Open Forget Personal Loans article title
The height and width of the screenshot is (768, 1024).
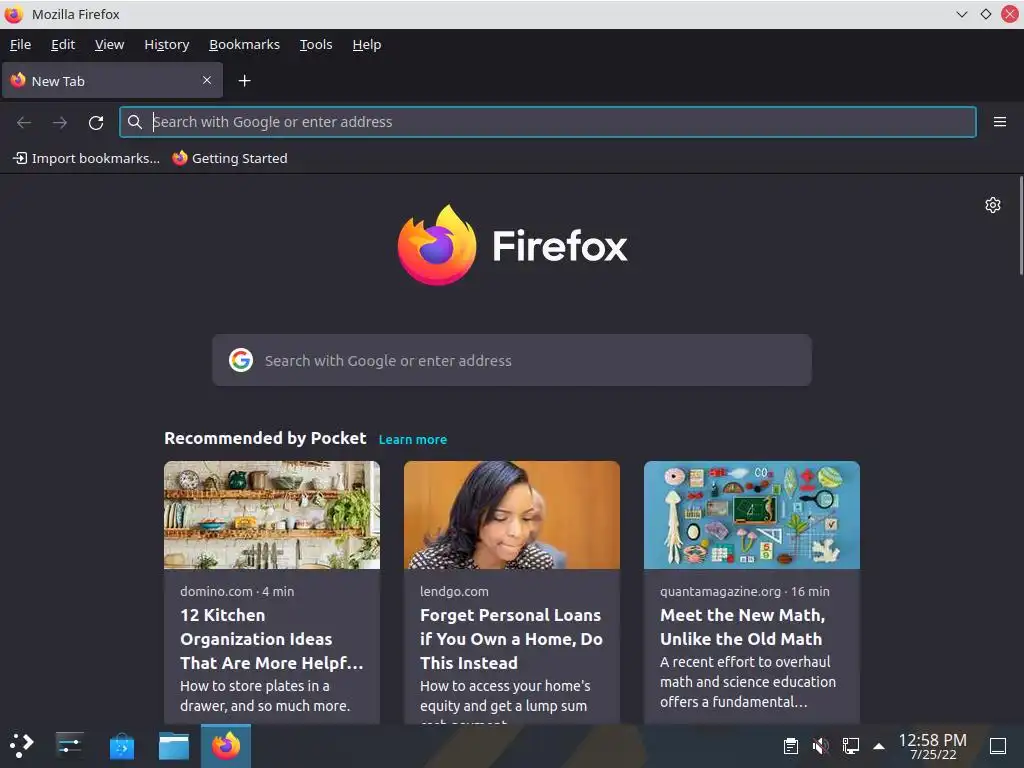pos(511,639)
